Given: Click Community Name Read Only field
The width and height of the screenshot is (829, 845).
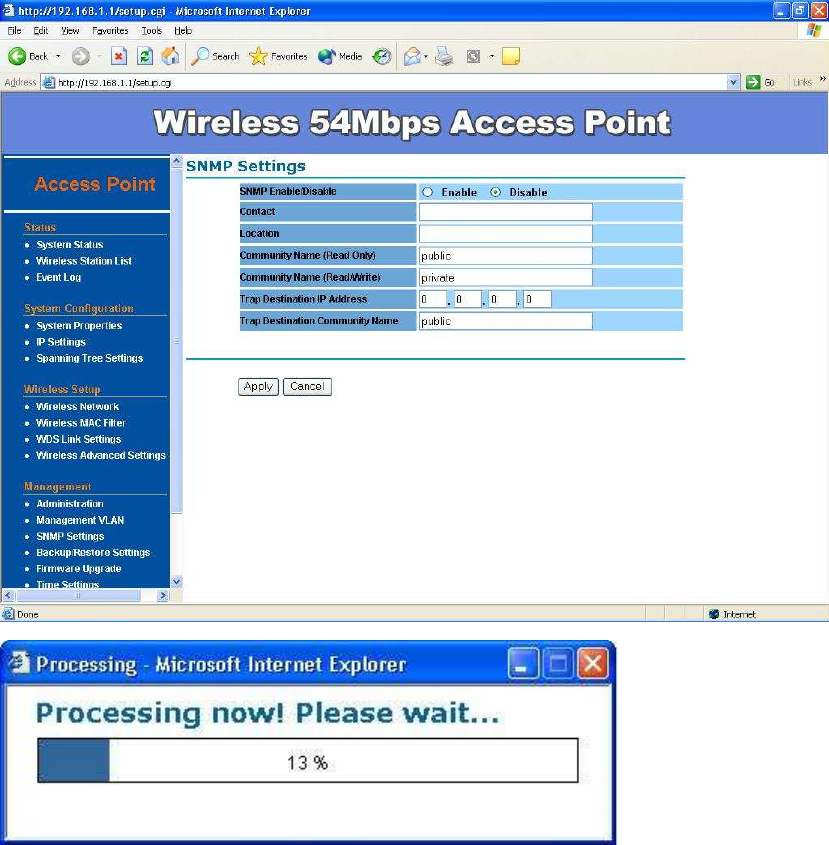Looking at the screenshot, I should tap(506, 255).
